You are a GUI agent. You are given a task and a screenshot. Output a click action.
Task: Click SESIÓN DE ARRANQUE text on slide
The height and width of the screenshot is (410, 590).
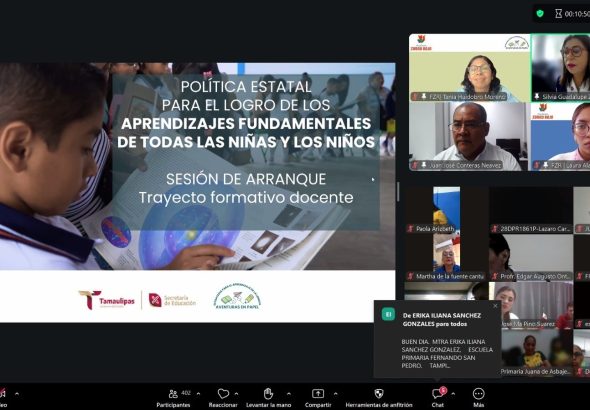pos(246,179)
